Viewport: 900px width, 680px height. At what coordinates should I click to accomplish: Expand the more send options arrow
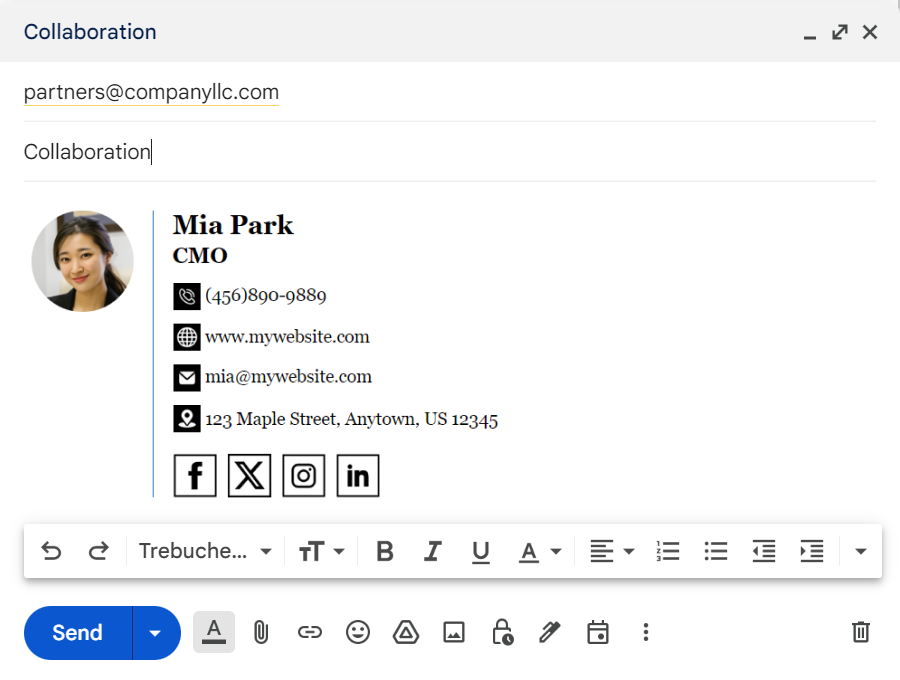155,633
